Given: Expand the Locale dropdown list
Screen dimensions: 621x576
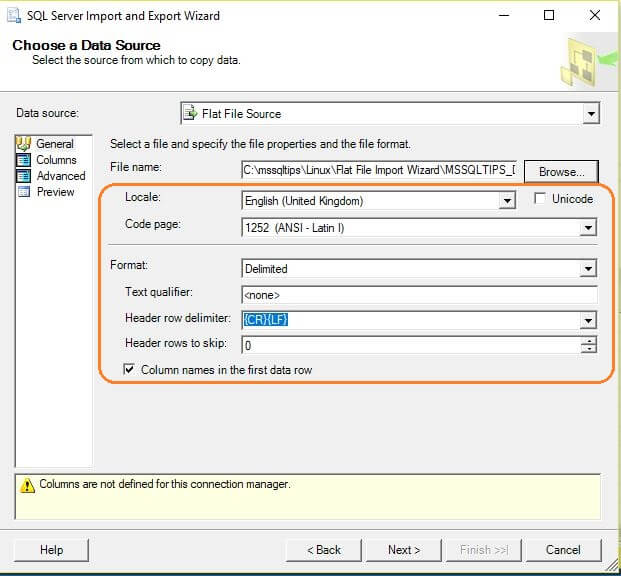Looking at the screenshot, I should (507, 200).
